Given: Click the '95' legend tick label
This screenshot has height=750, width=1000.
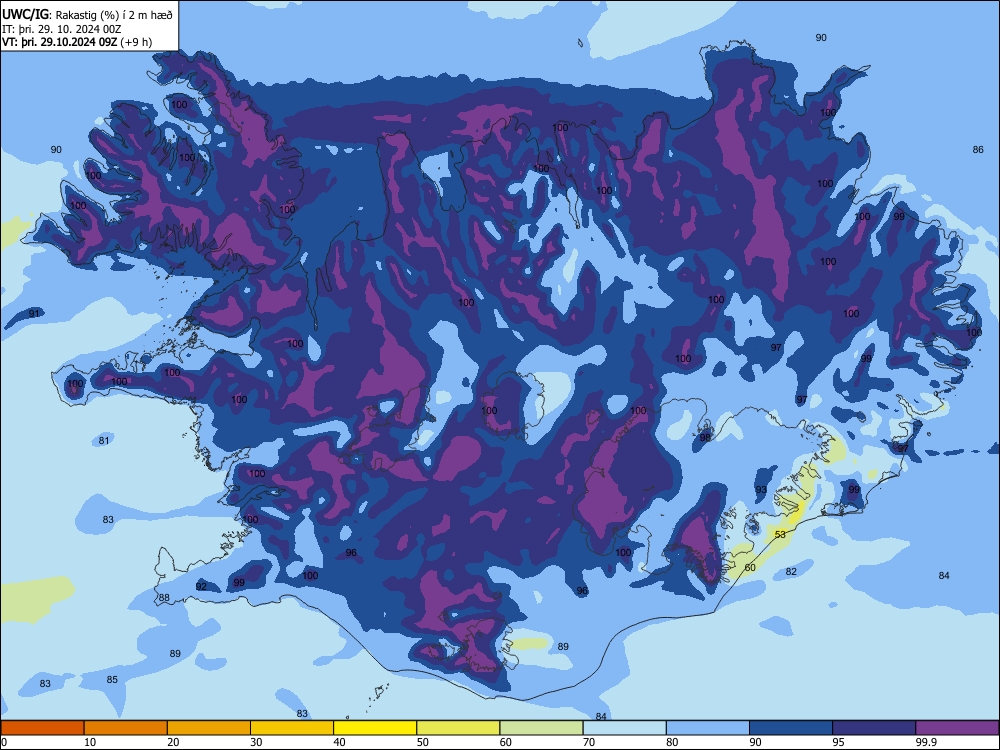Looking at the screenshot, I should [838, 742].
